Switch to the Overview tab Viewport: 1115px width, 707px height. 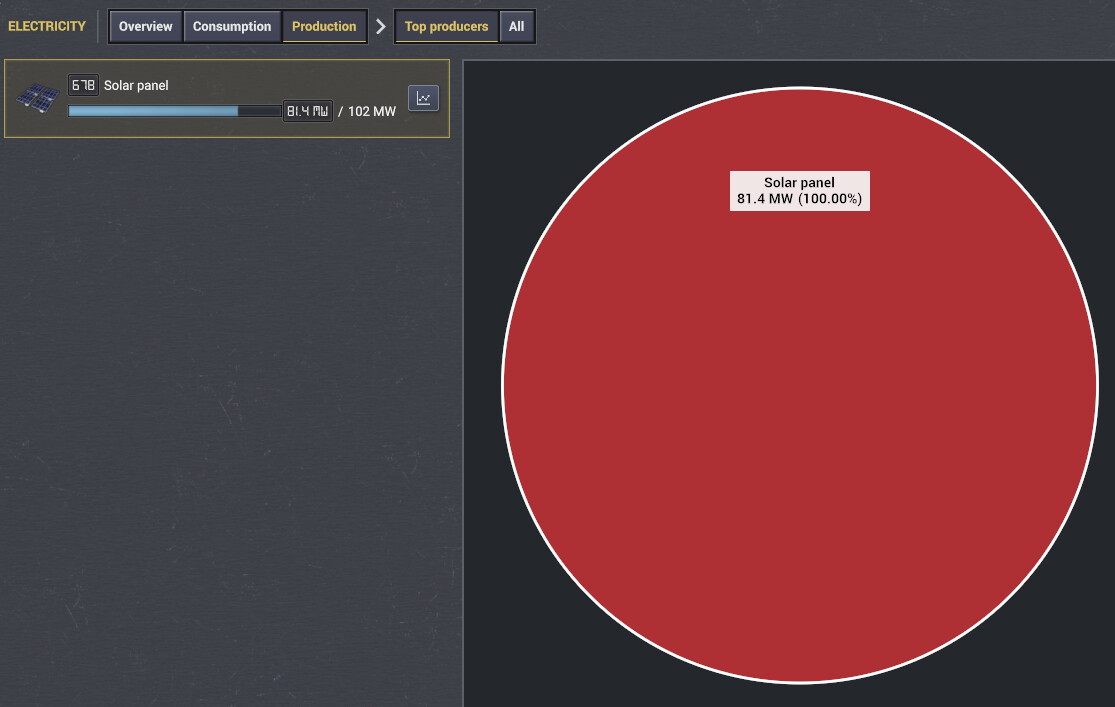146,26
